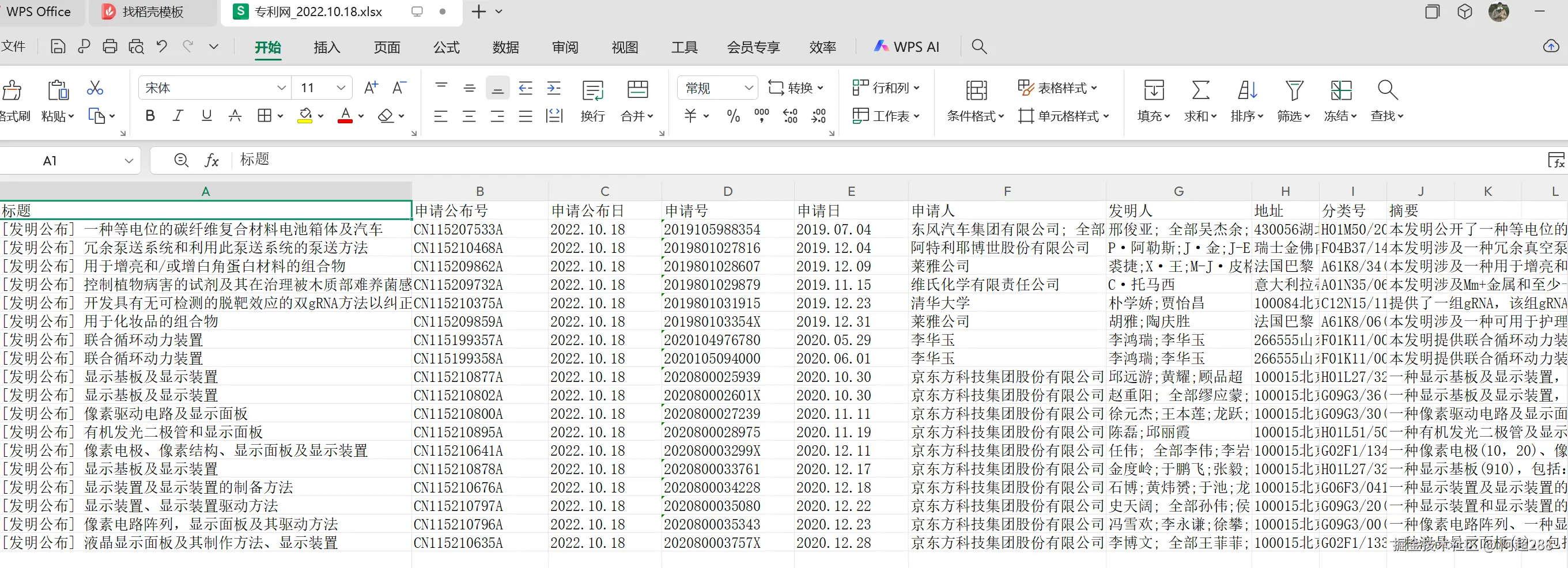The image size is (1568, 568).
Task: Increase decimal places
Action: [790, 116]
